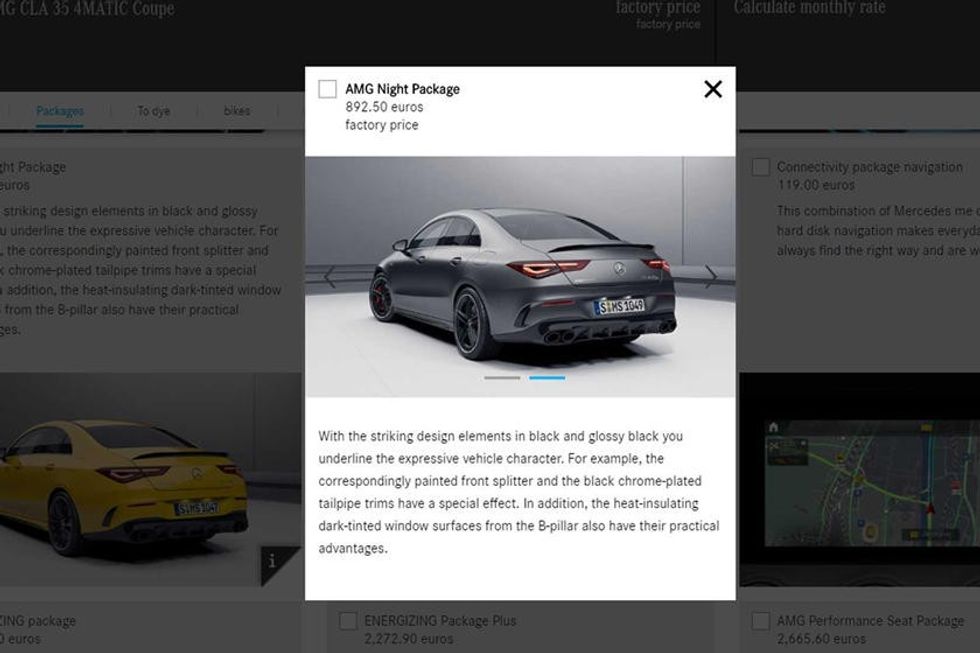This screenshot has width=980, height=653.
Task: Open the To dye tab
Action: pyautogui.click(x=154, y=111)
